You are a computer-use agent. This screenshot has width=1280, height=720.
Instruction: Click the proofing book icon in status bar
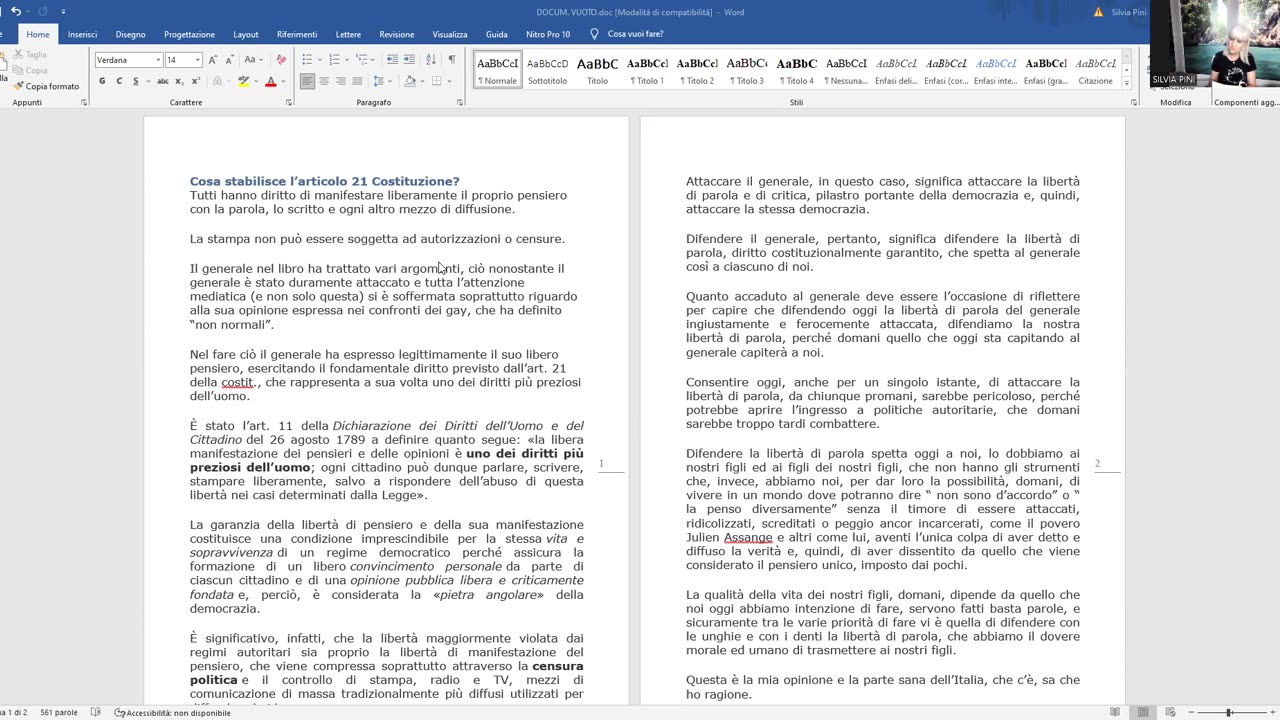click(96, 712)
